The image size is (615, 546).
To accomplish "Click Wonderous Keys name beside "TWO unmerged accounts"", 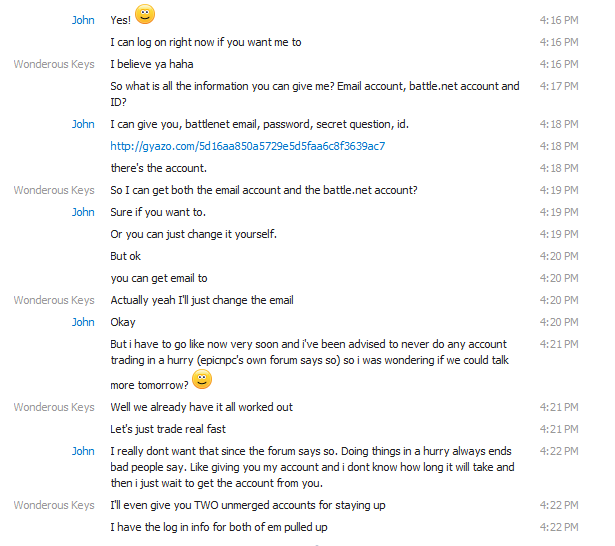I will (54, 505).
